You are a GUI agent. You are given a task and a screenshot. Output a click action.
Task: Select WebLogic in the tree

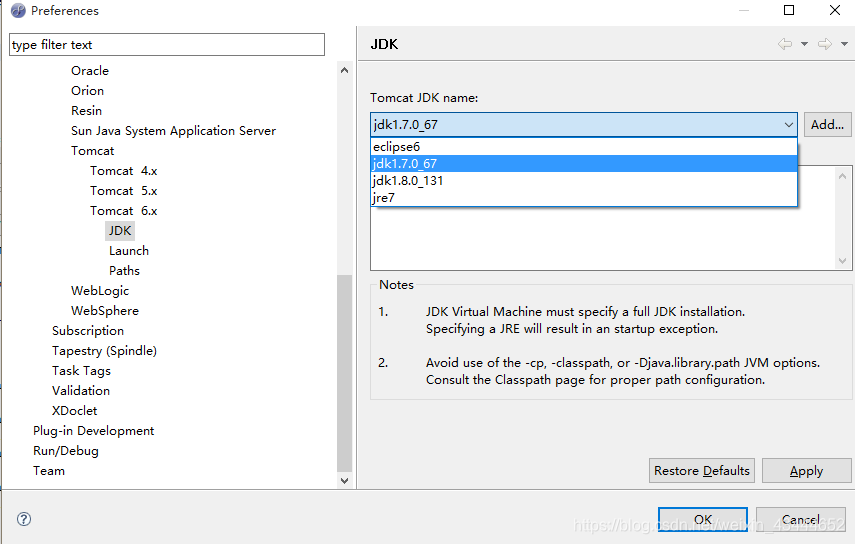point(100,291)
